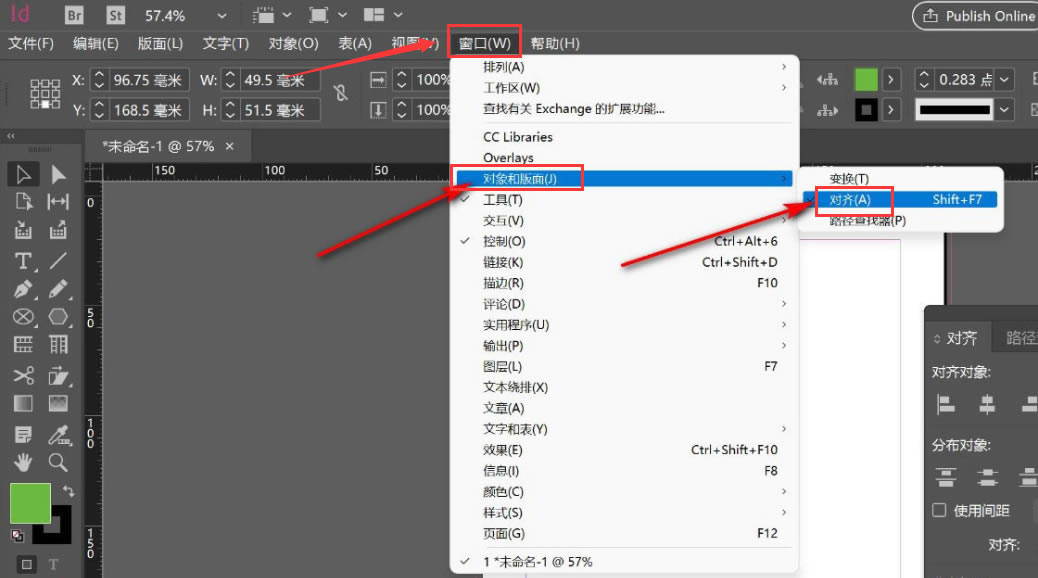This screenshot has width=1038, height=578.
Task: Open the 对象(O) menu
Action: click(293, 44)
